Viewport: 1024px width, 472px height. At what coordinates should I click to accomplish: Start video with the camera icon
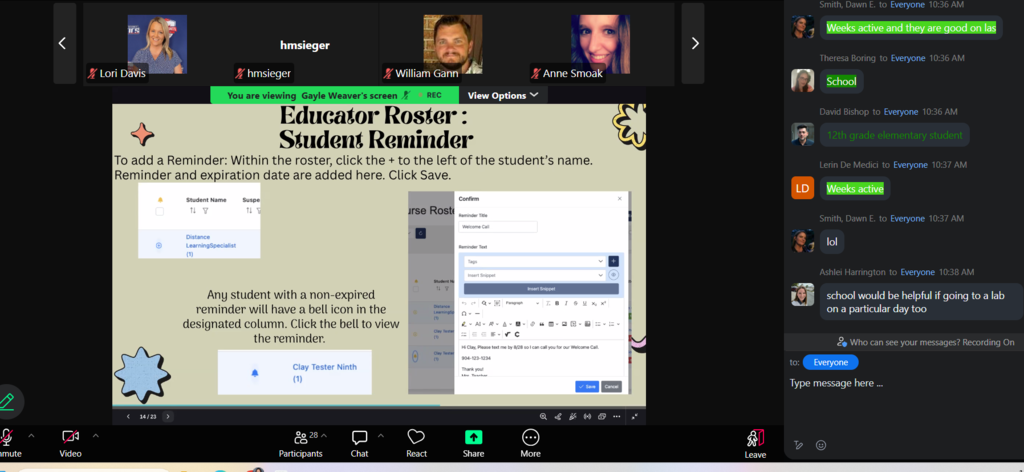click(71, 438)
